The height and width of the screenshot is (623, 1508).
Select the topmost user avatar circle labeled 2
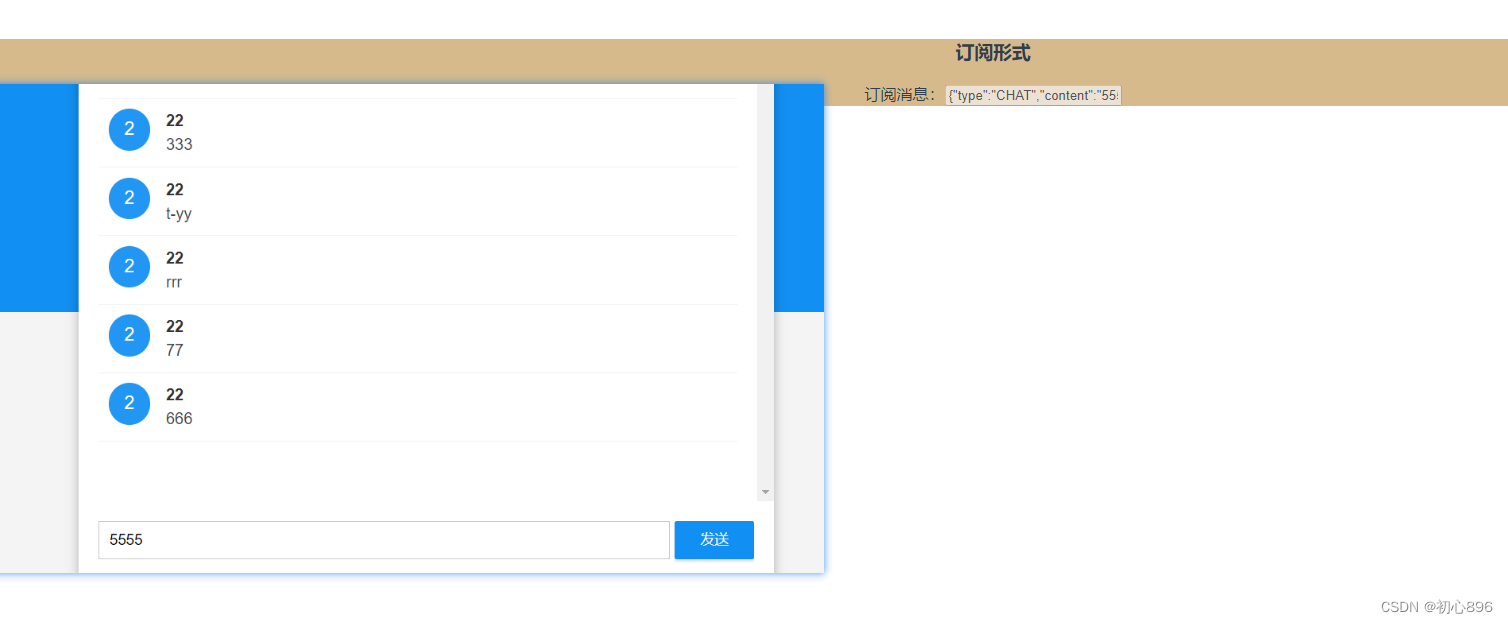click(x=129, y=129)
